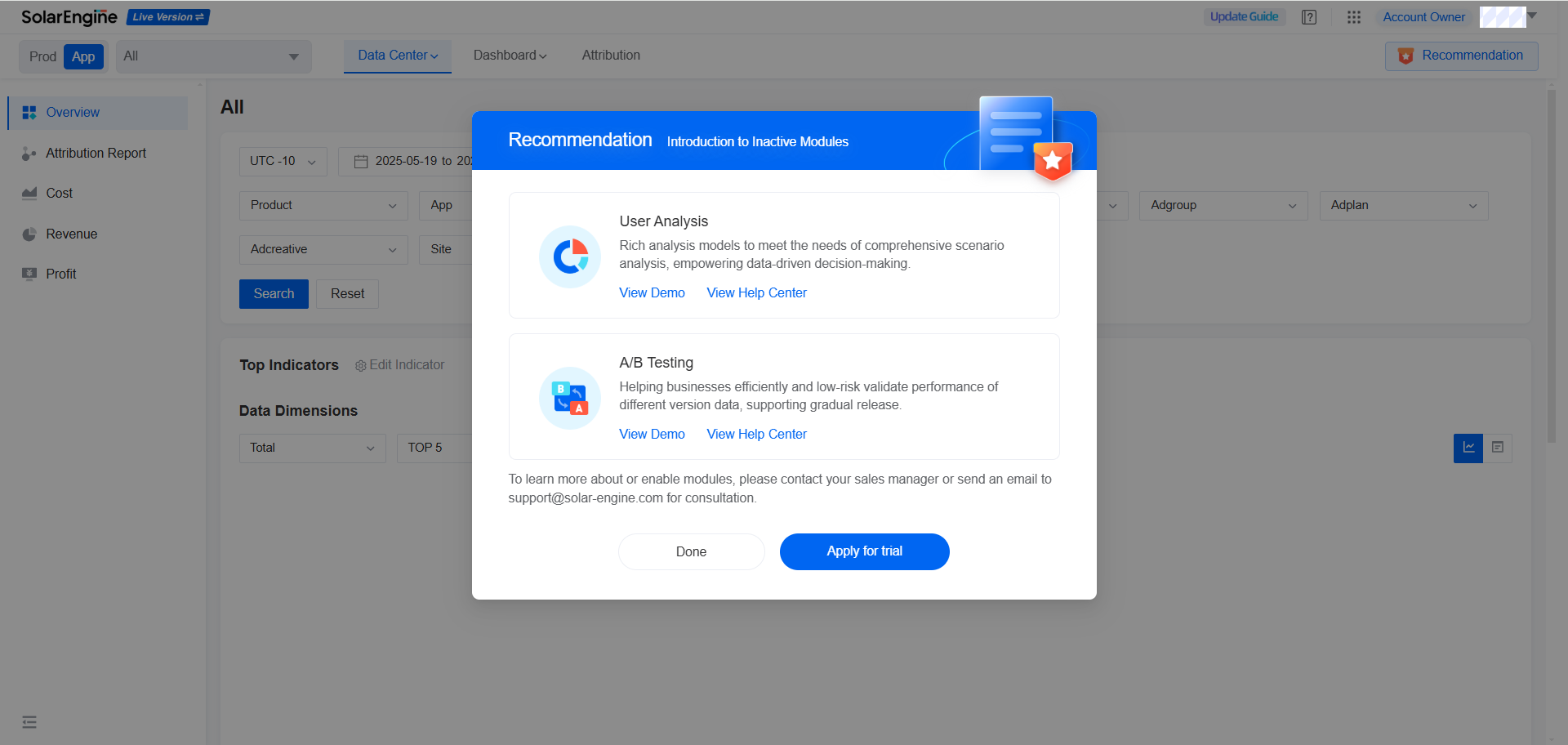The height and width of the screenshot is (745, 1568).
Task: Open the Attribution Report sidebar item
Action: pyautogui.click(x=95, y=153)
